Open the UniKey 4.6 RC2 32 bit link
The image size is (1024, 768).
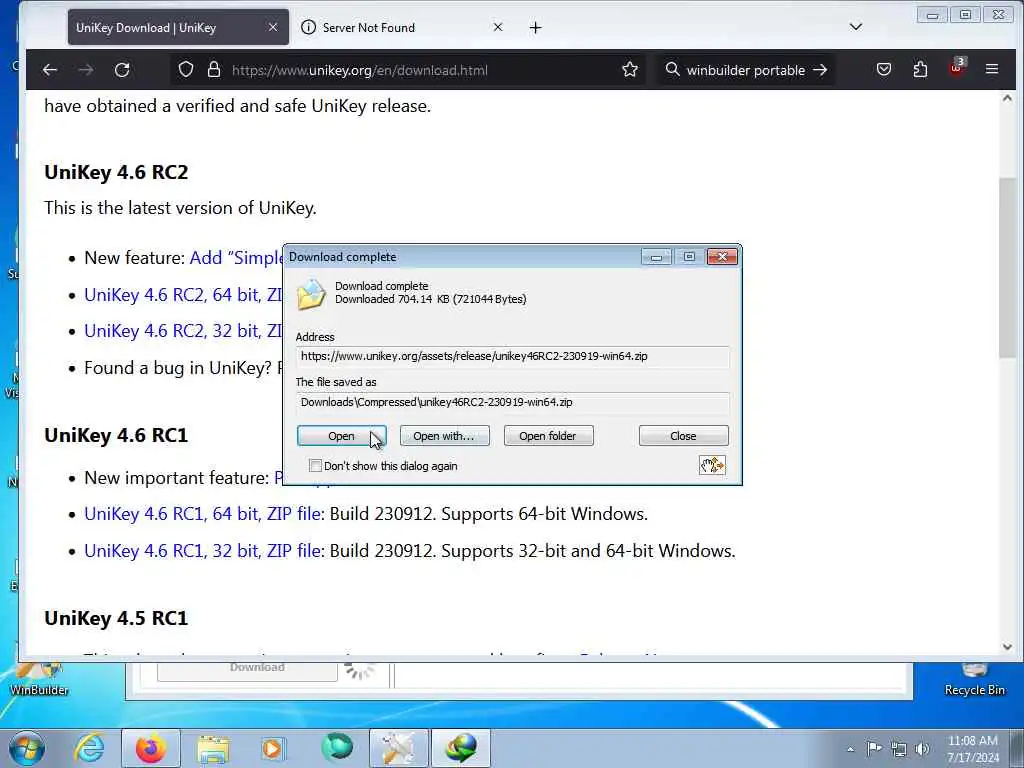tap(183, 330)
